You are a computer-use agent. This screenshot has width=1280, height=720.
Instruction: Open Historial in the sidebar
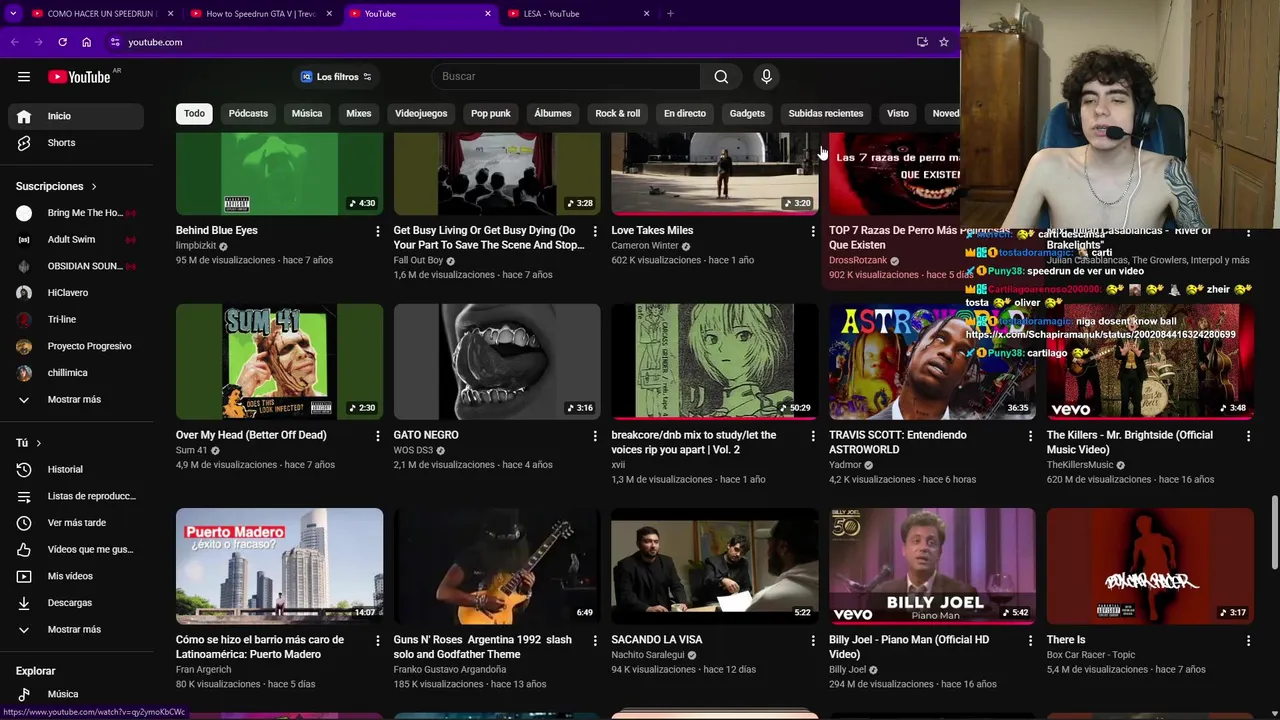pyautogui.click(x=76, y=469)
